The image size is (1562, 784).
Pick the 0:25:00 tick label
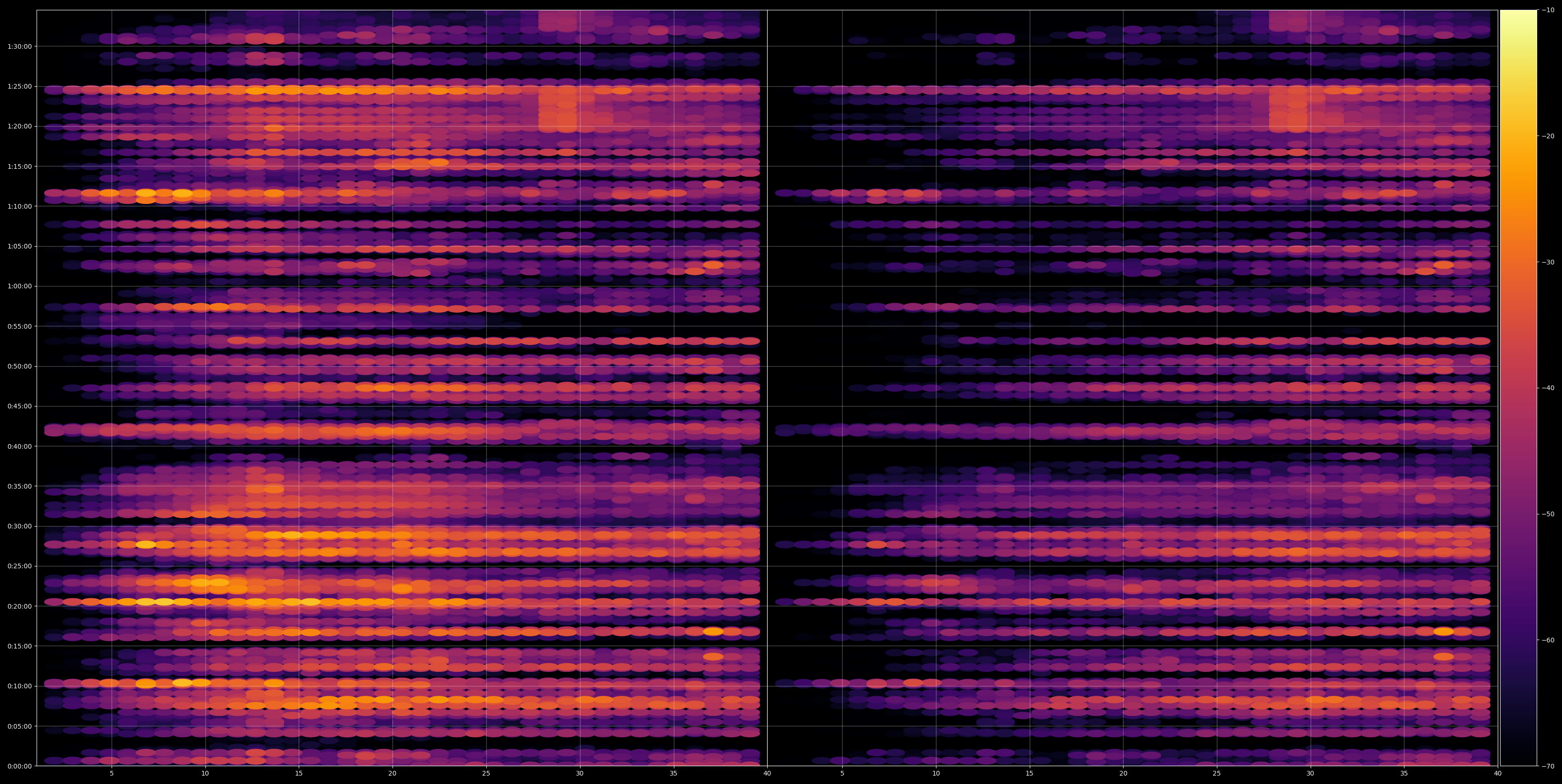tap(19, 565)
